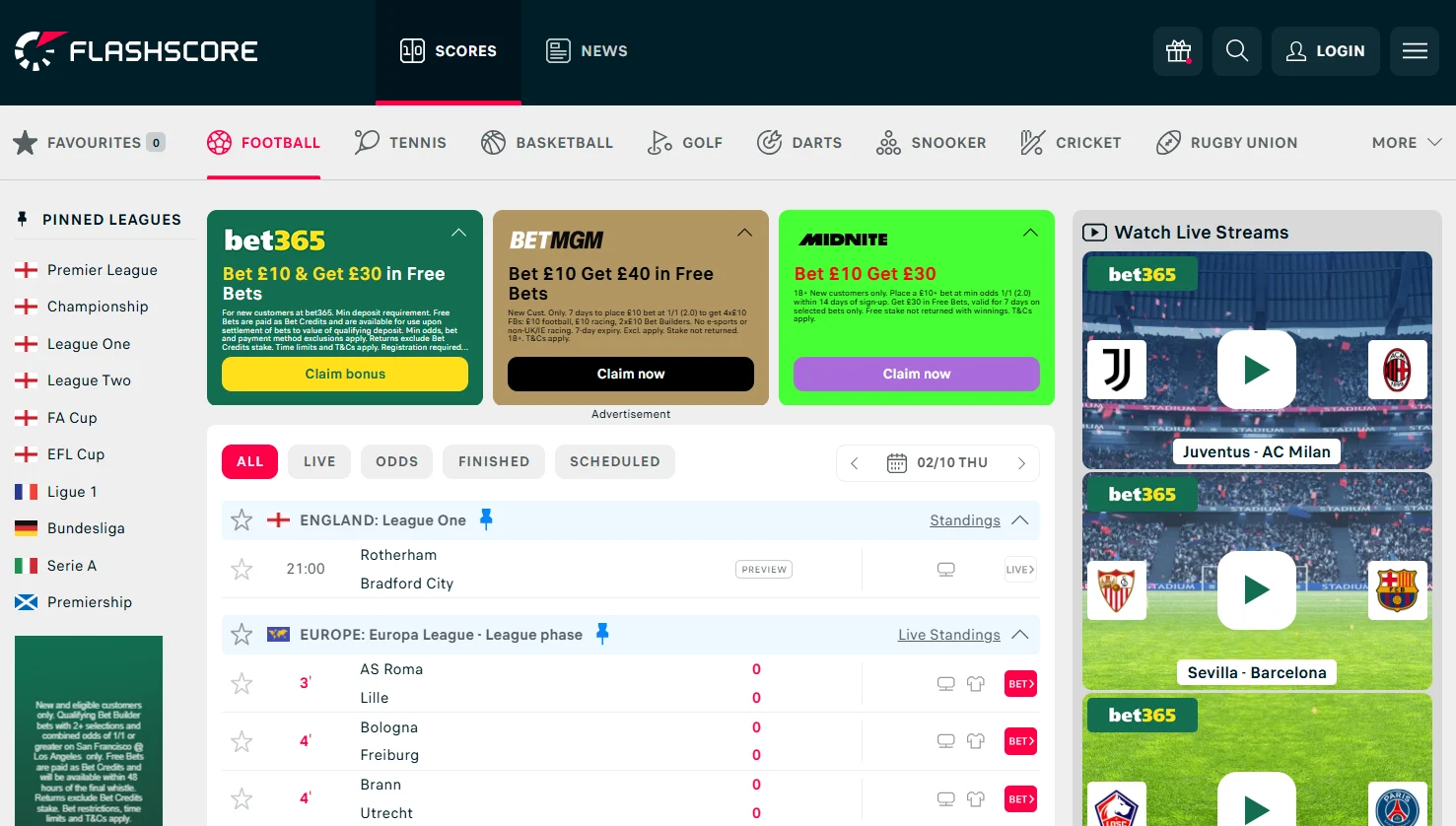Play the Juventus - AC Milan stream
Screen dimensions: 1456x826
tap(1256, 370)
